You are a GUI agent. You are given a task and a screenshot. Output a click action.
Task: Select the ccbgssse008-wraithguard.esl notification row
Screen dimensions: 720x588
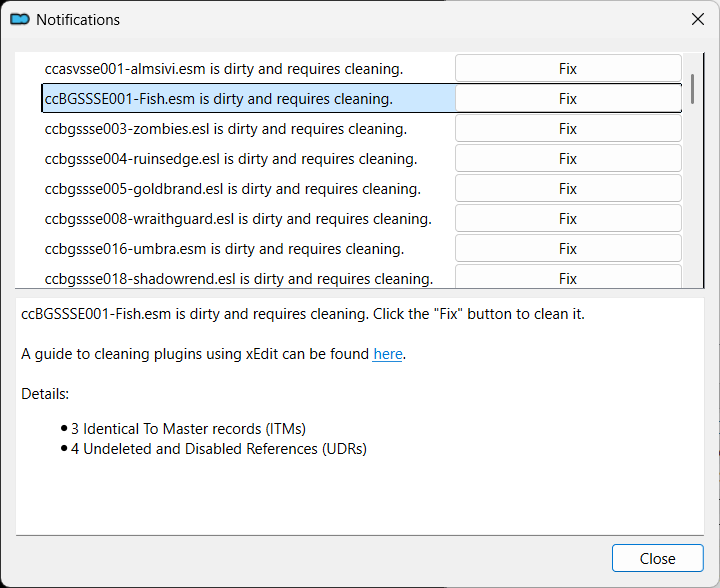point(248,218)
